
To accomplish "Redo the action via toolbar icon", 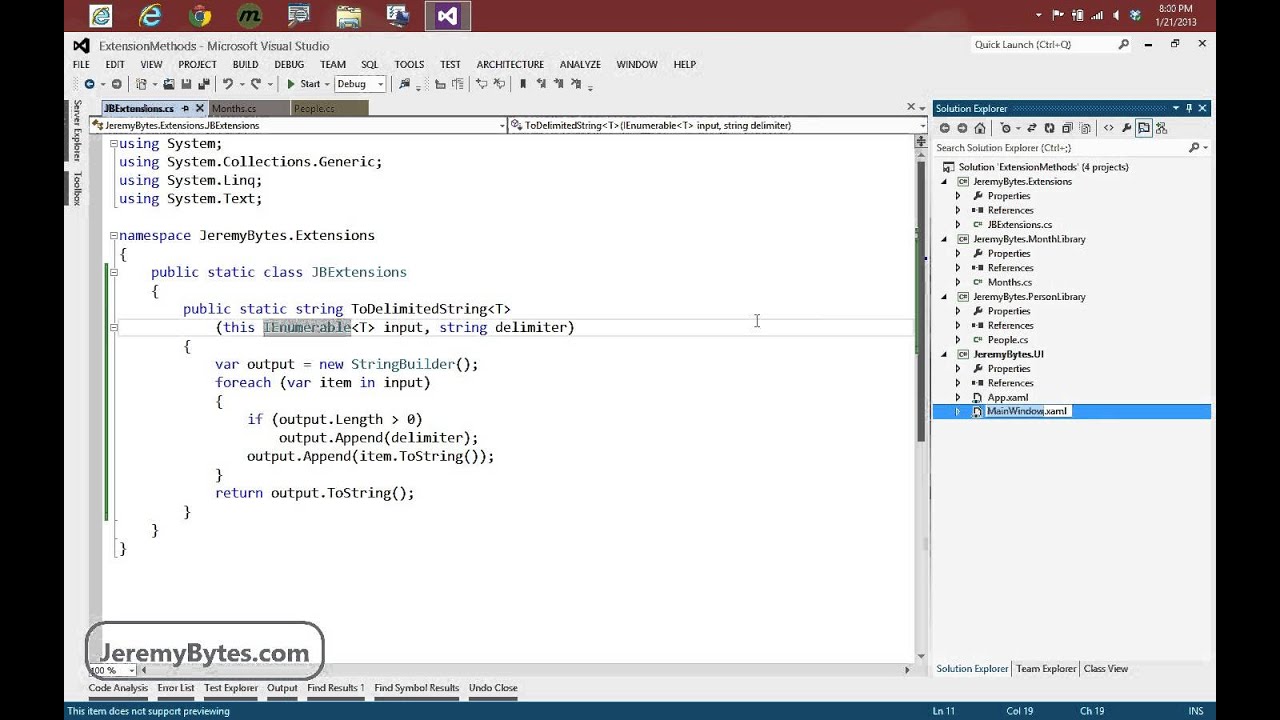I will (256, 84).
